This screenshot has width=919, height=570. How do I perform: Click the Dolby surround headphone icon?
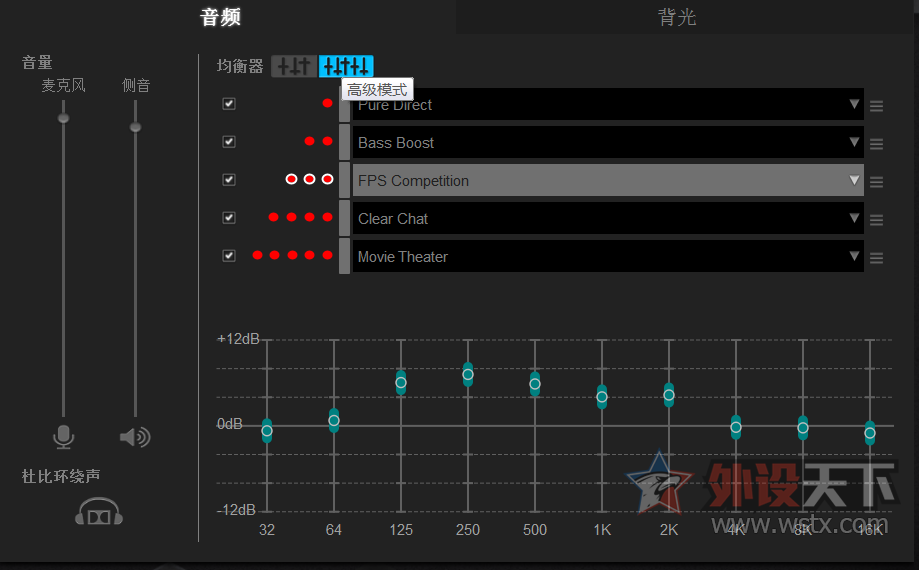(99, 512)
